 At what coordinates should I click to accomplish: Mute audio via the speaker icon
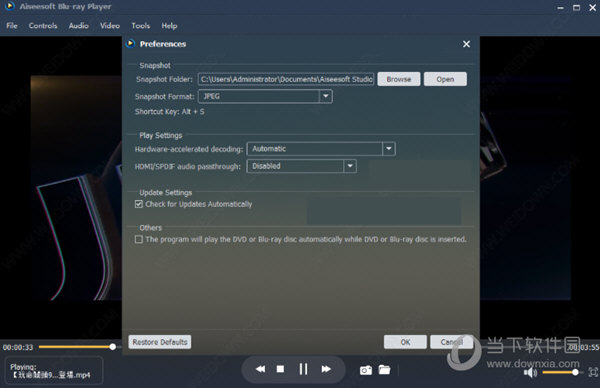530,372
